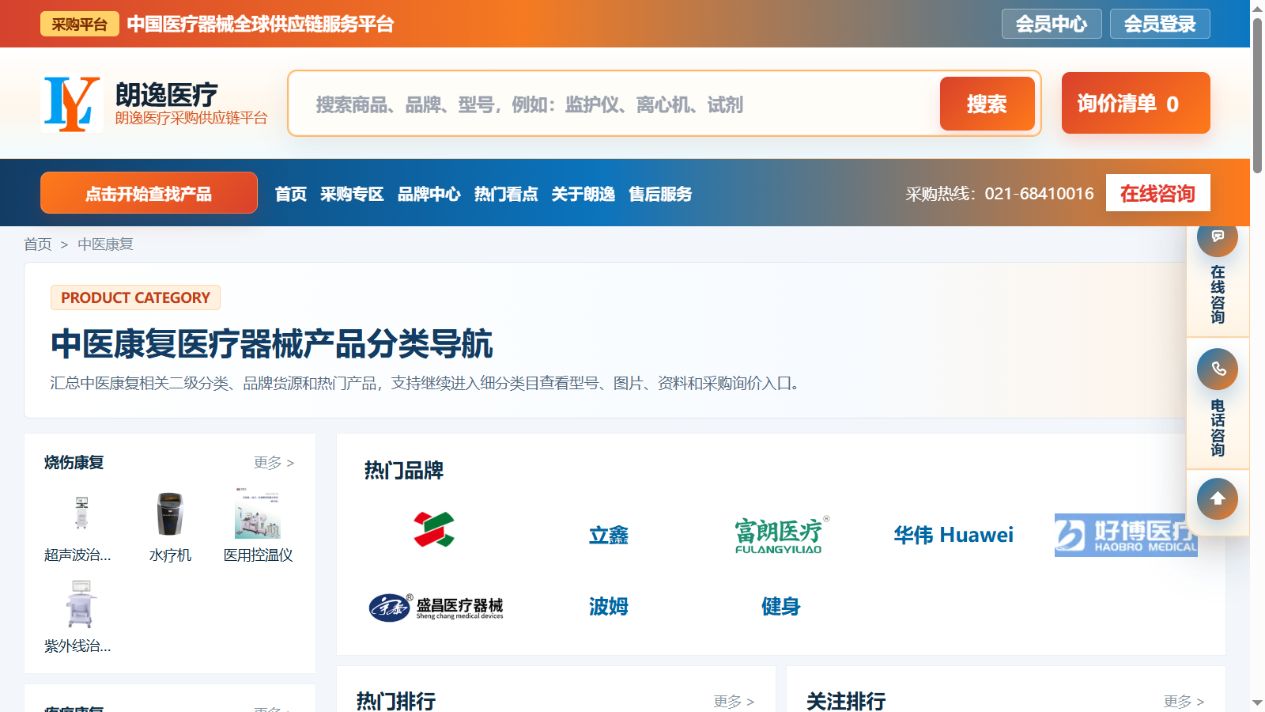The image size is (1265, 712).
Task: Open the 询价清单 inquiry list
Action: (1136, 103)
